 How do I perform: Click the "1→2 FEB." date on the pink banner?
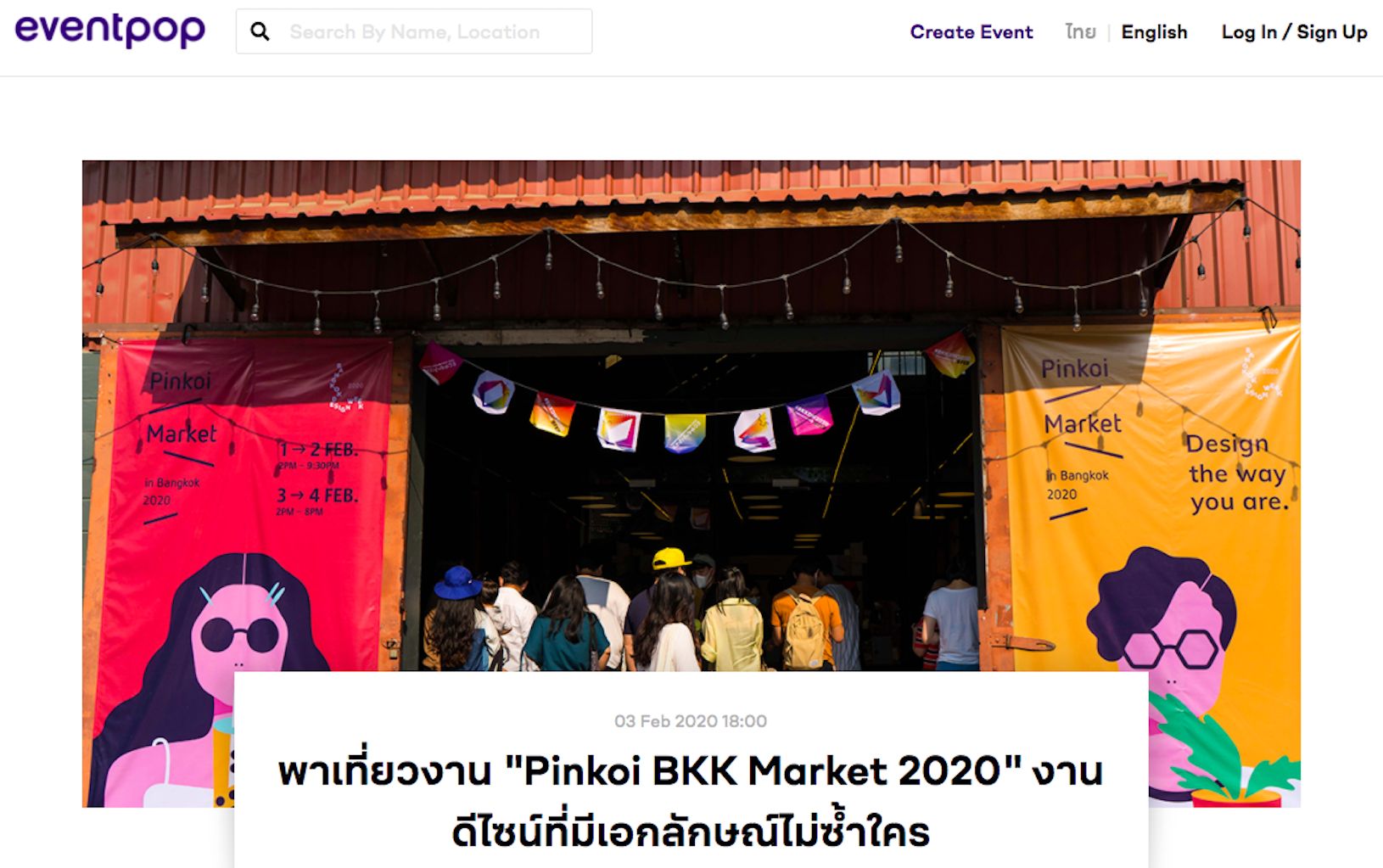[318, 450]
